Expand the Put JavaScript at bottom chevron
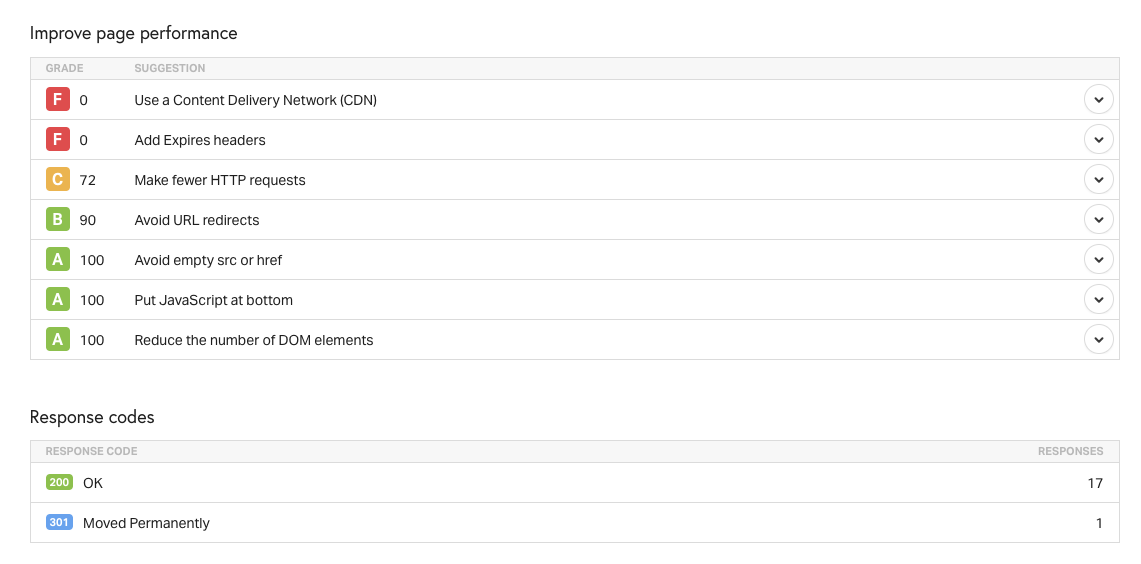Viewport: 1141px width, 564px height. tap(1098, 300)
